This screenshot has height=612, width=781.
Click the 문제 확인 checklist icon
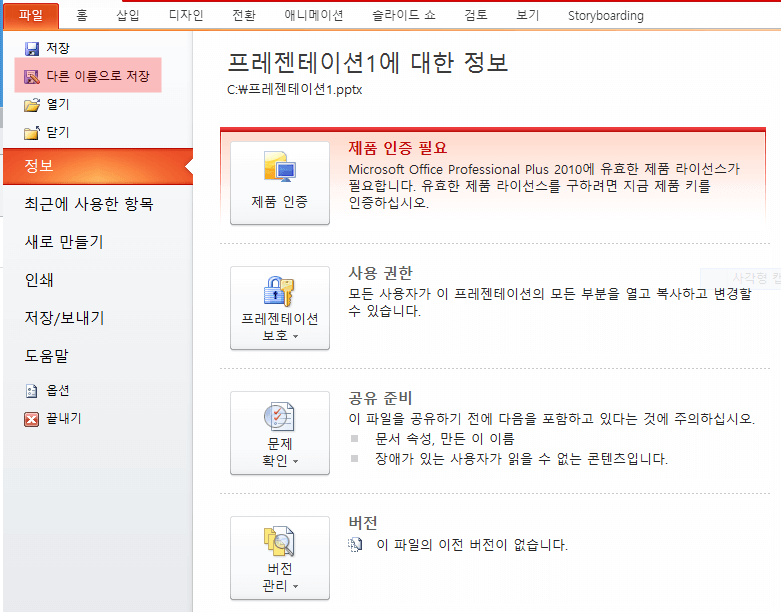[x=279, y=416]
